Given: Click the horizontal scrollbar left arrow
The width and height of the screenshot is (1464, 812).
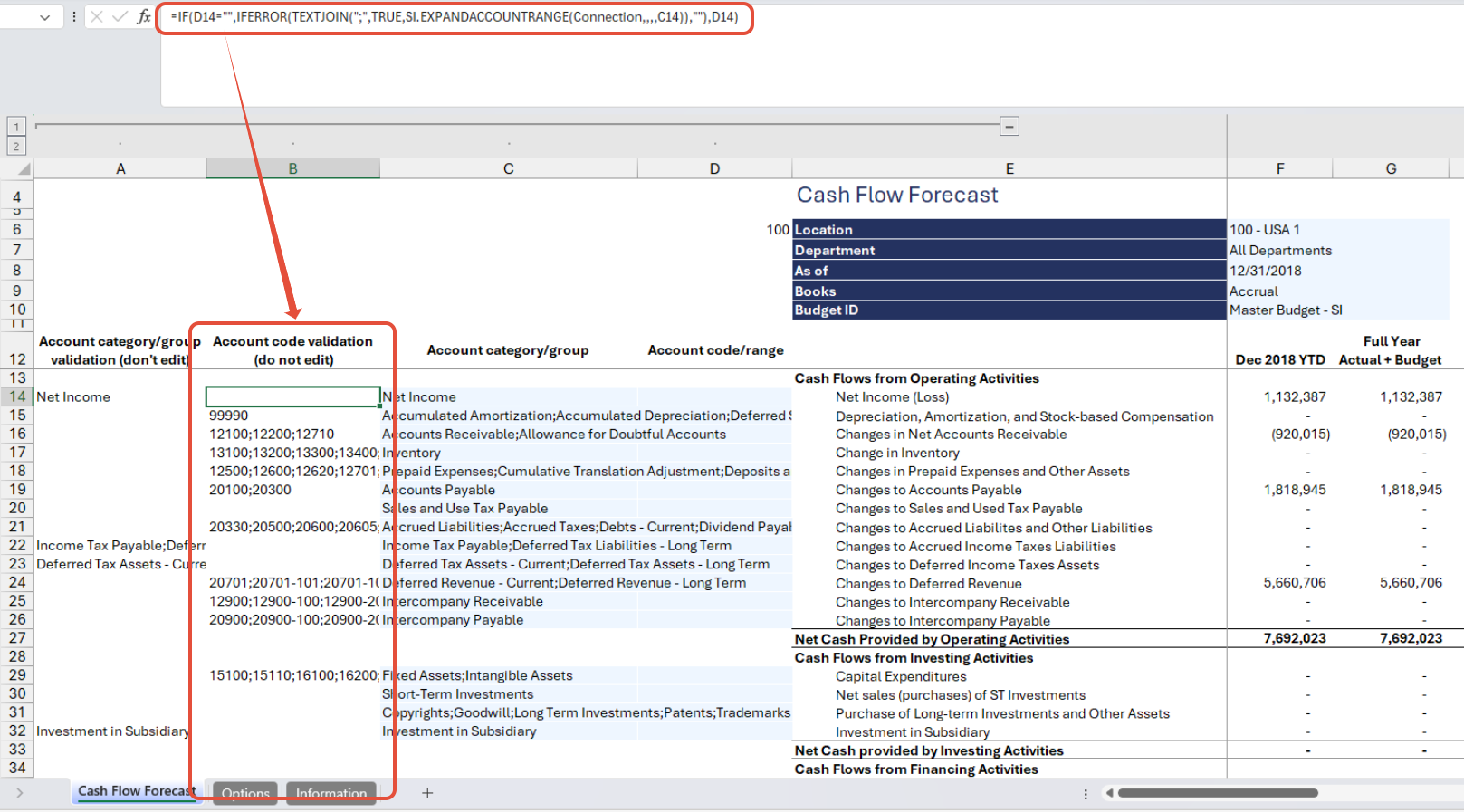Looking at the screenshot, I should pos(1108,793).
